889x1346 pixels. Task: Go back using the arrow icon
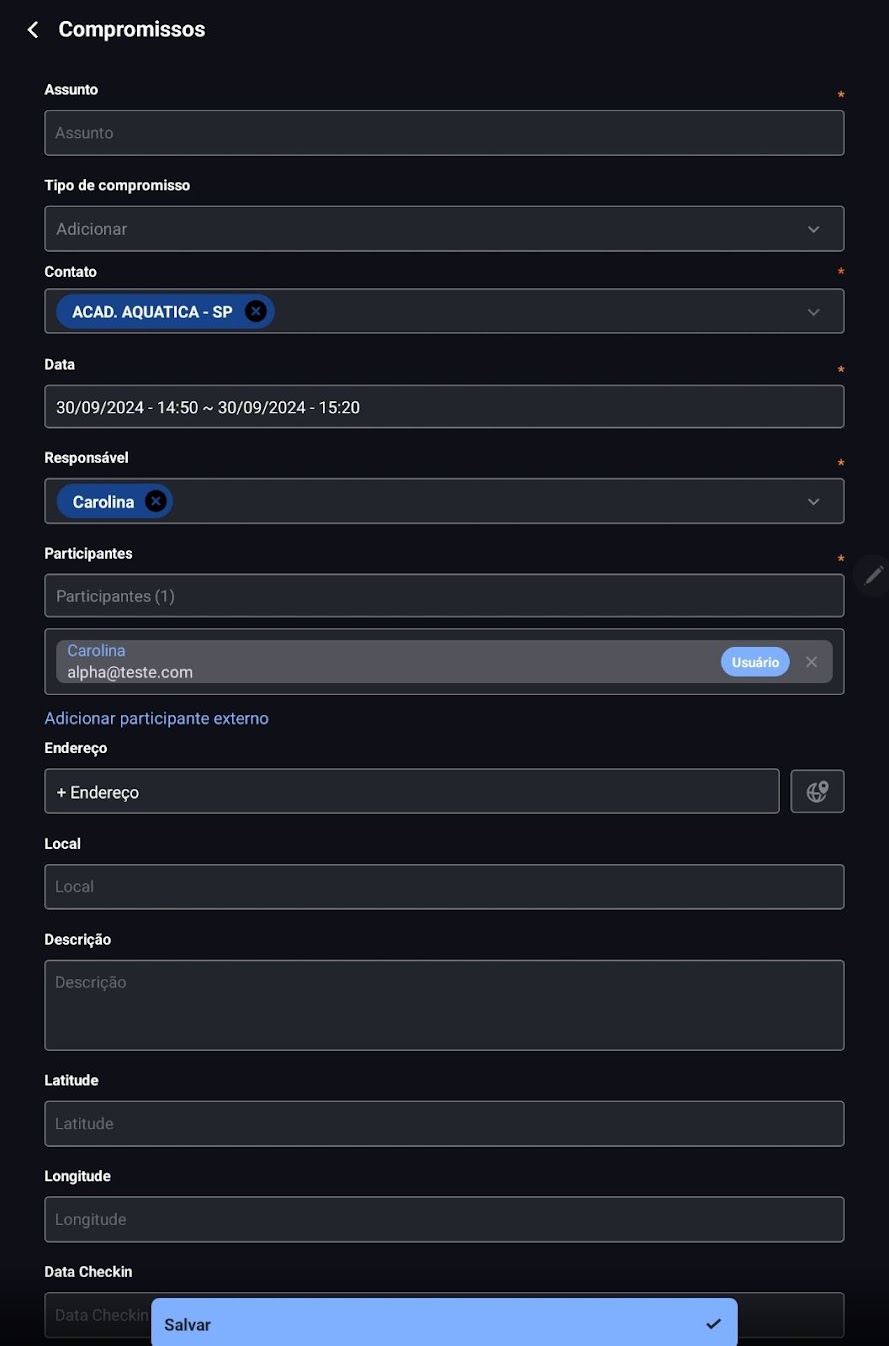pyautogui.click(x=32, y=29)
